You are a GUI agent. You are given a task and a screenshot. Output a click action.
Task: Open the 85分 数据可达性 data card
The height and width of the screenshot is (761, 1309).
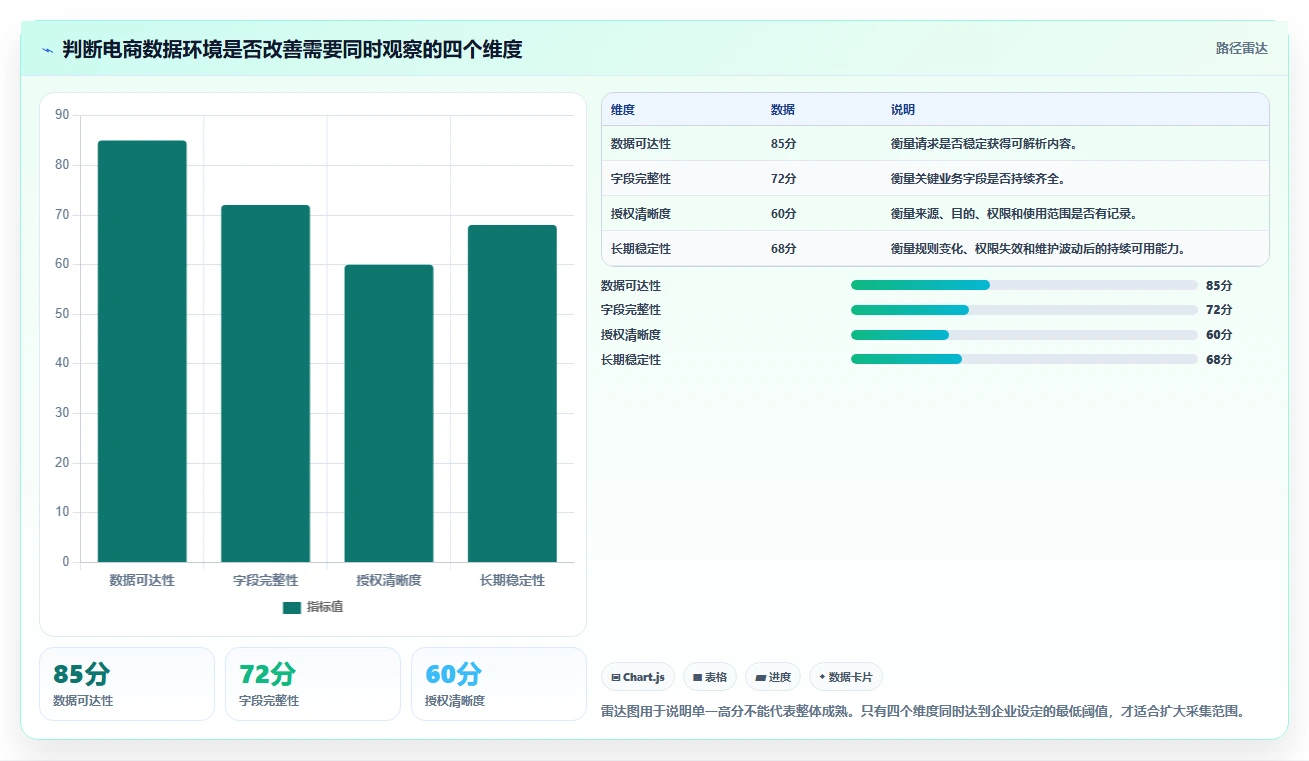tap(127, 684)
